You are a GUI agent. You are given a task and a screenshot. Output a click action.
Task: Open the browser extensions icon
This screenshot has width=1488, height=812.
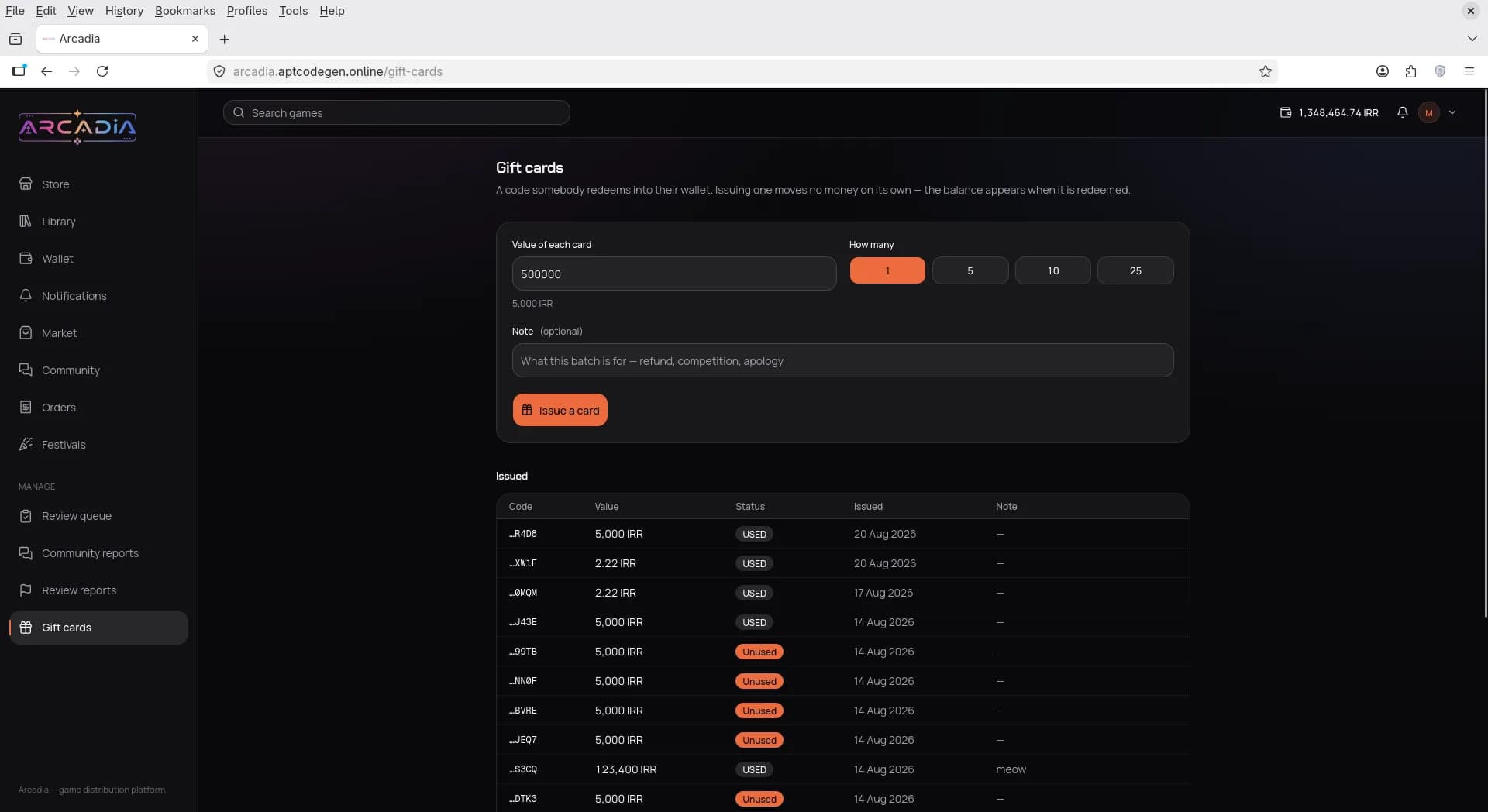(1410, 71)
